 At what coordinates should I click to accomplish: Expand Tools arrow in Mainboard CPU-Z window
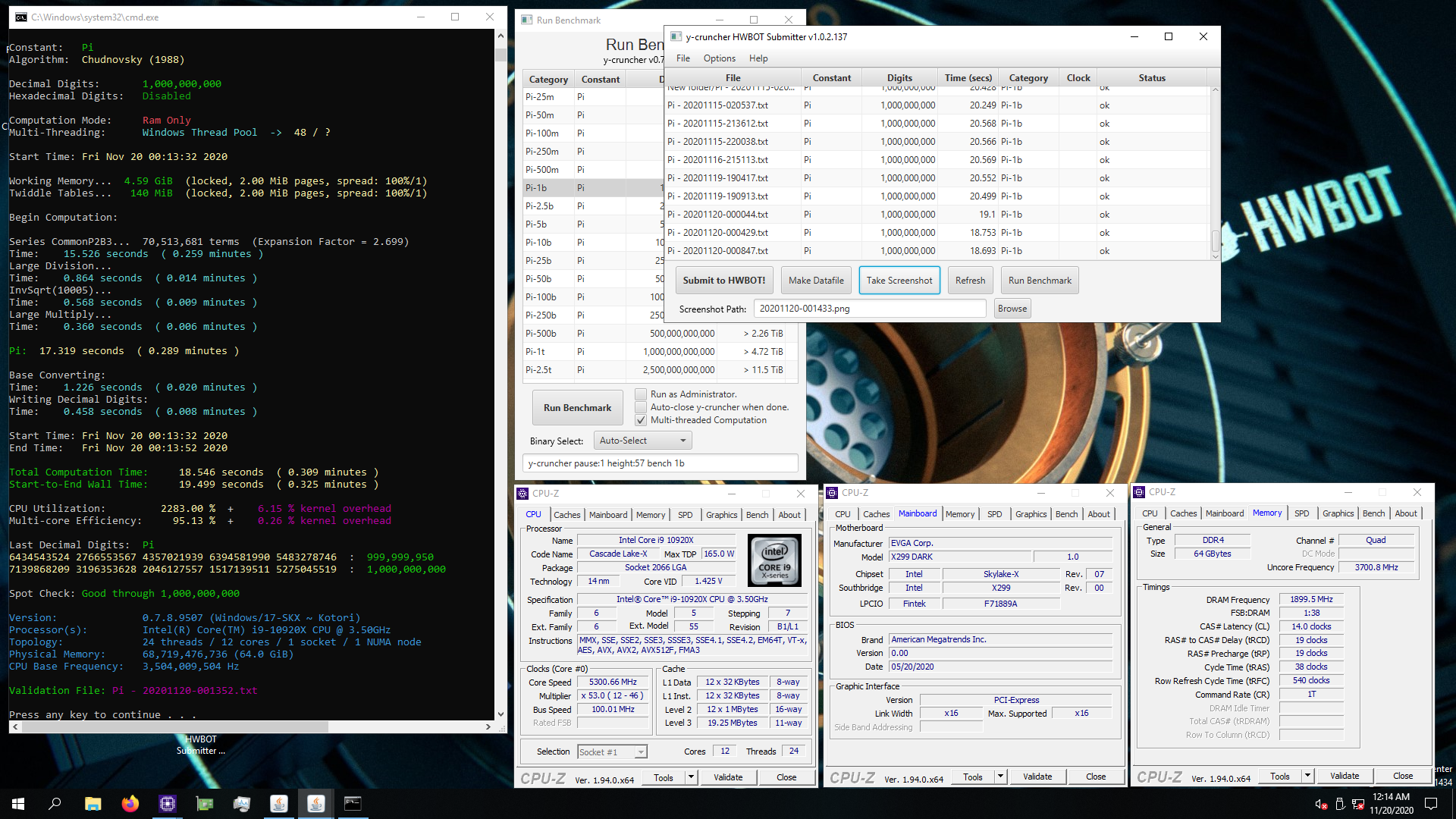click(x=1000, y=777)
